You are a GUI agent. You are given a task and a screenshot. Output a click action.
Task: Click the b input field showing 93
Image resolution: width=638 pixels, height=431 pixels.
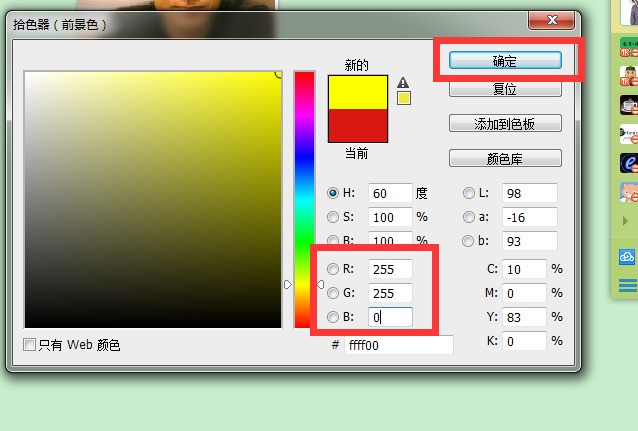pos(529,241)
